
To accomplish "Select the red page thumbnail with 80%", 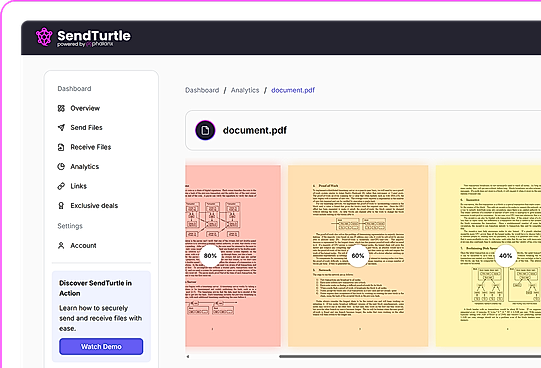I will [233, 256].
